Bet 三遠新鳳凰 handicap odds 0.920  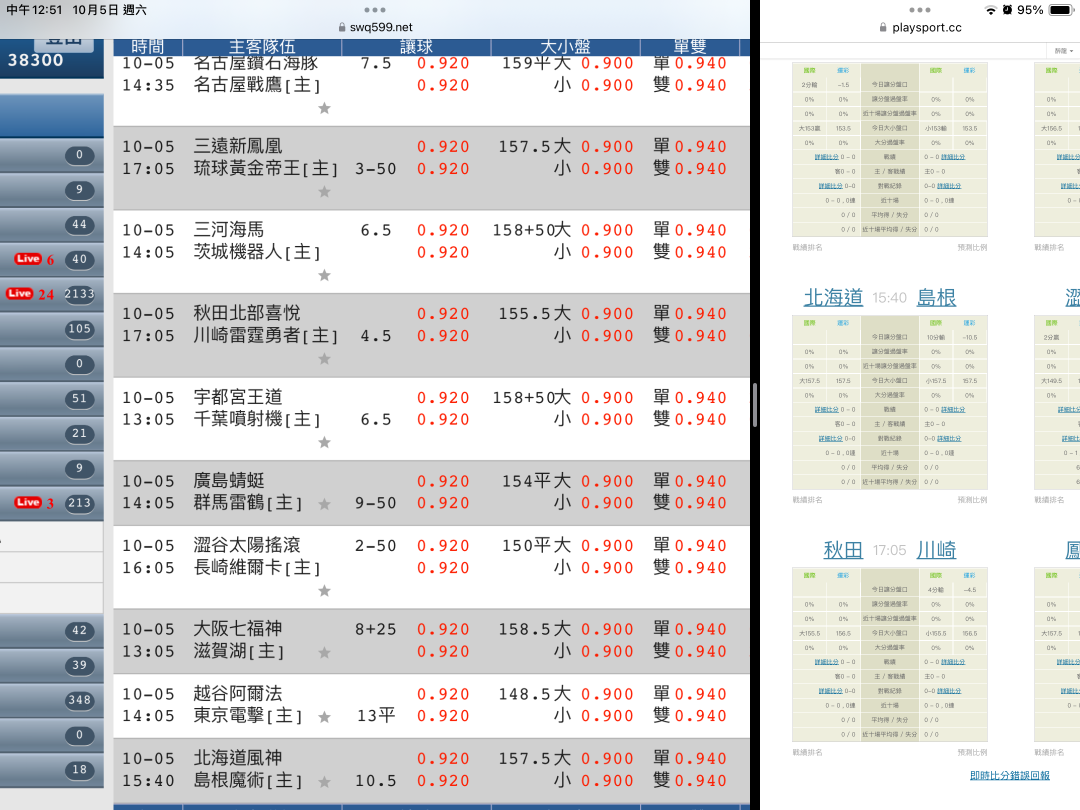coord(443,147)
